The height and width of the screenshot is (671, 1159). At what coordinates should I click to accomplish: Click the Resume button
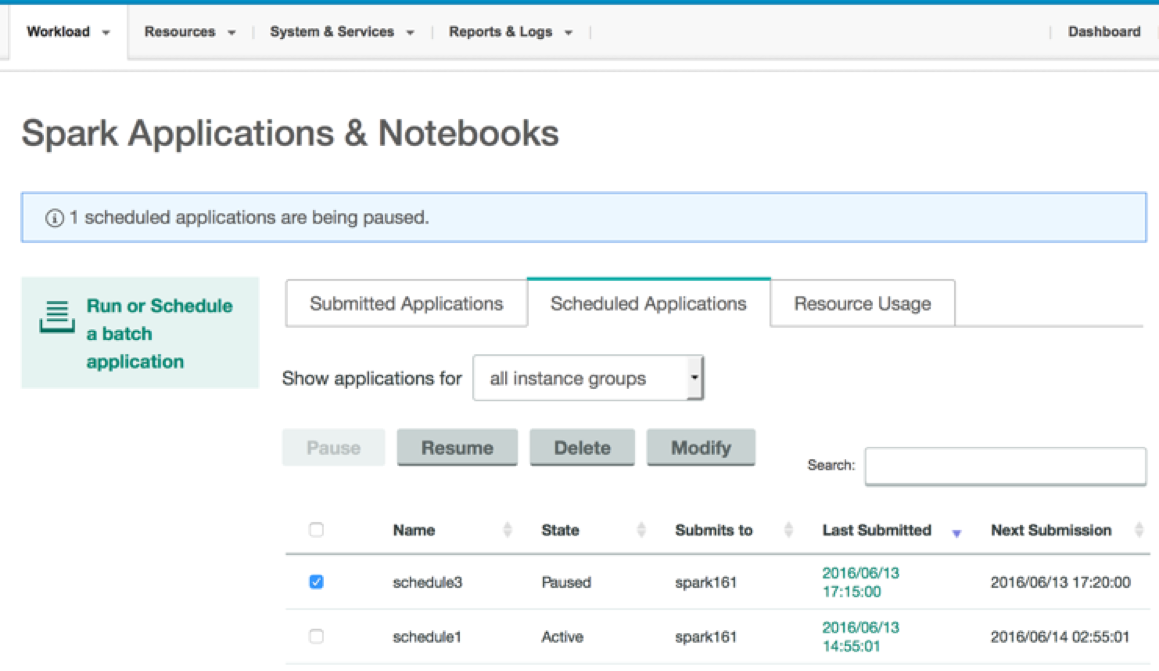click(x=457, y=448)
